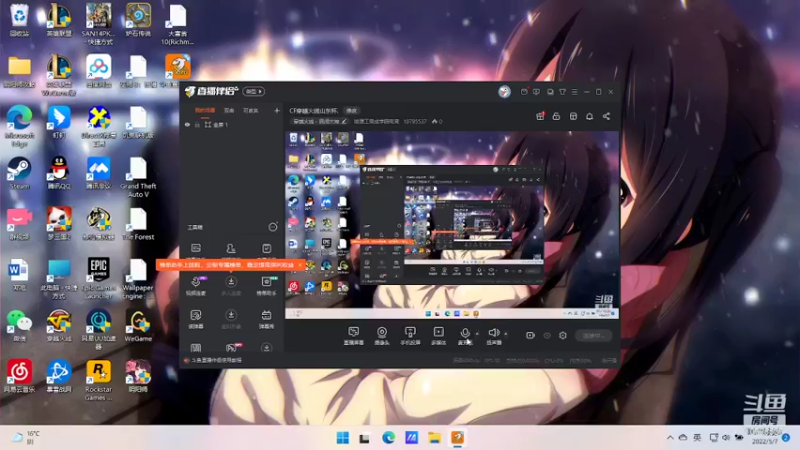Open the gift box icon with red badge
This screenshot has width=800, height=450.
tap(540, 116)
